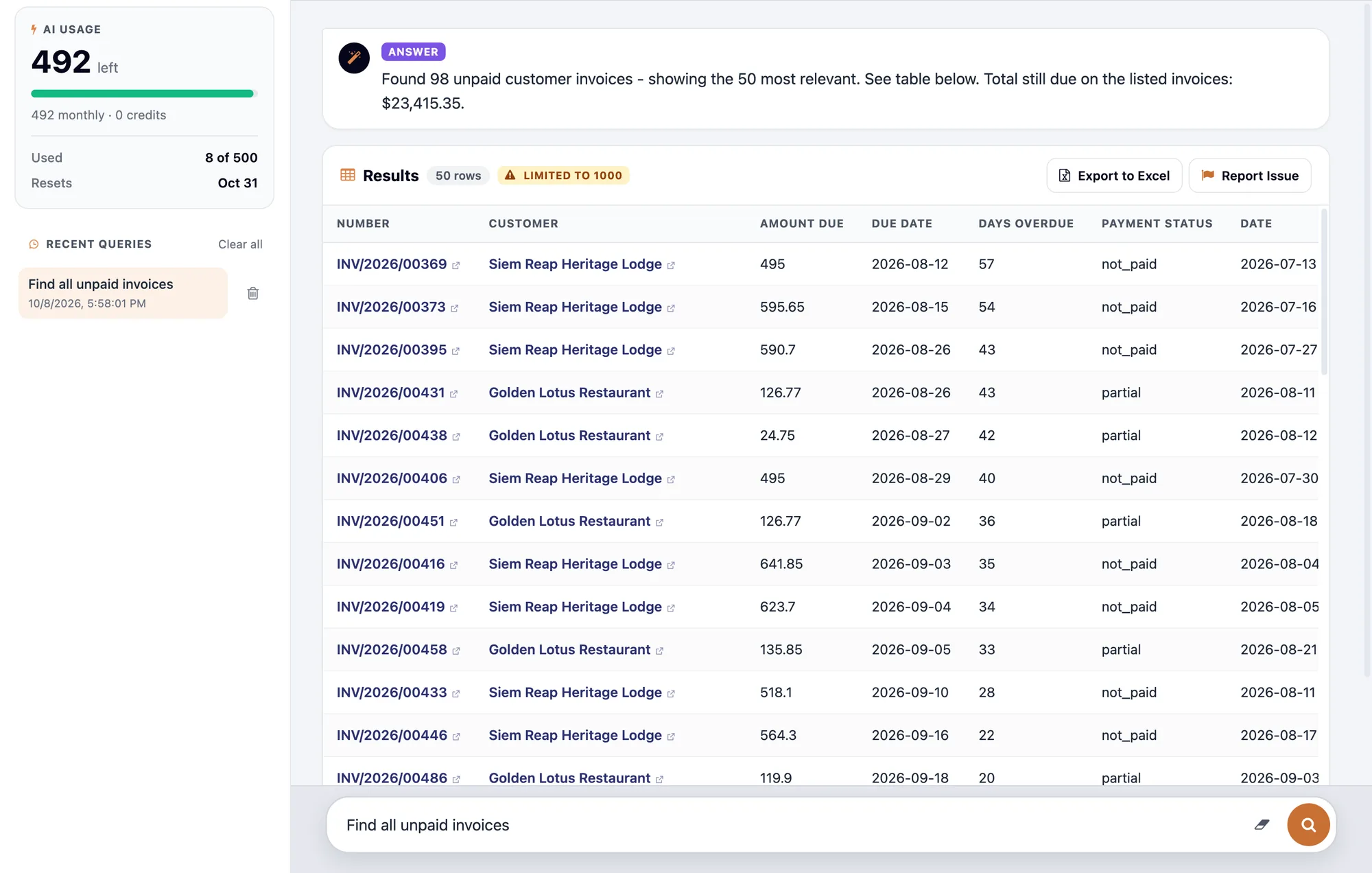Select the 'Find all unpaid invoices' recent query
1372x873 pixels.
123,293
